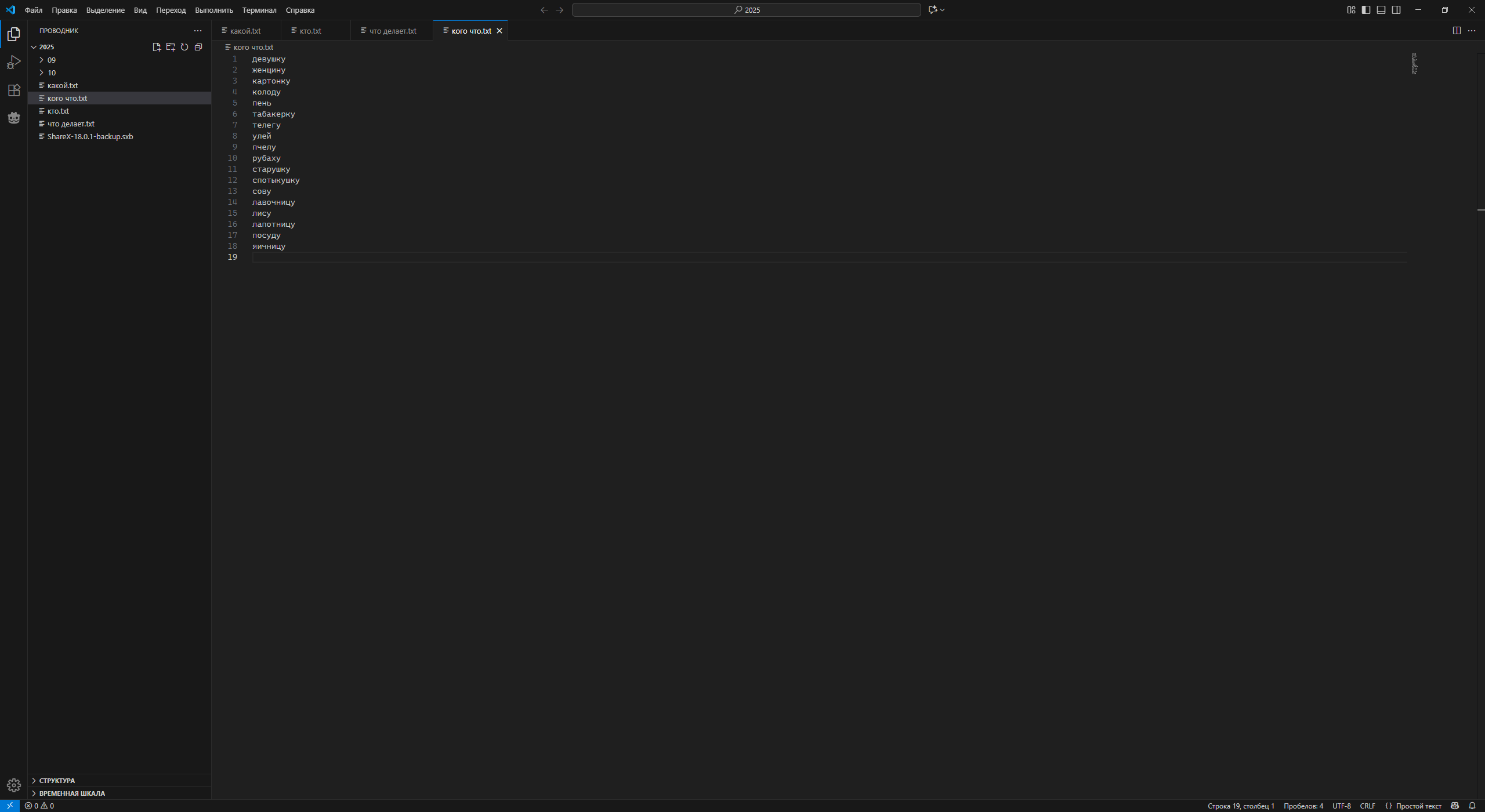Screen dimensions: 1485x812
Task: Collapse all folders in explorer
Action: 198,47
